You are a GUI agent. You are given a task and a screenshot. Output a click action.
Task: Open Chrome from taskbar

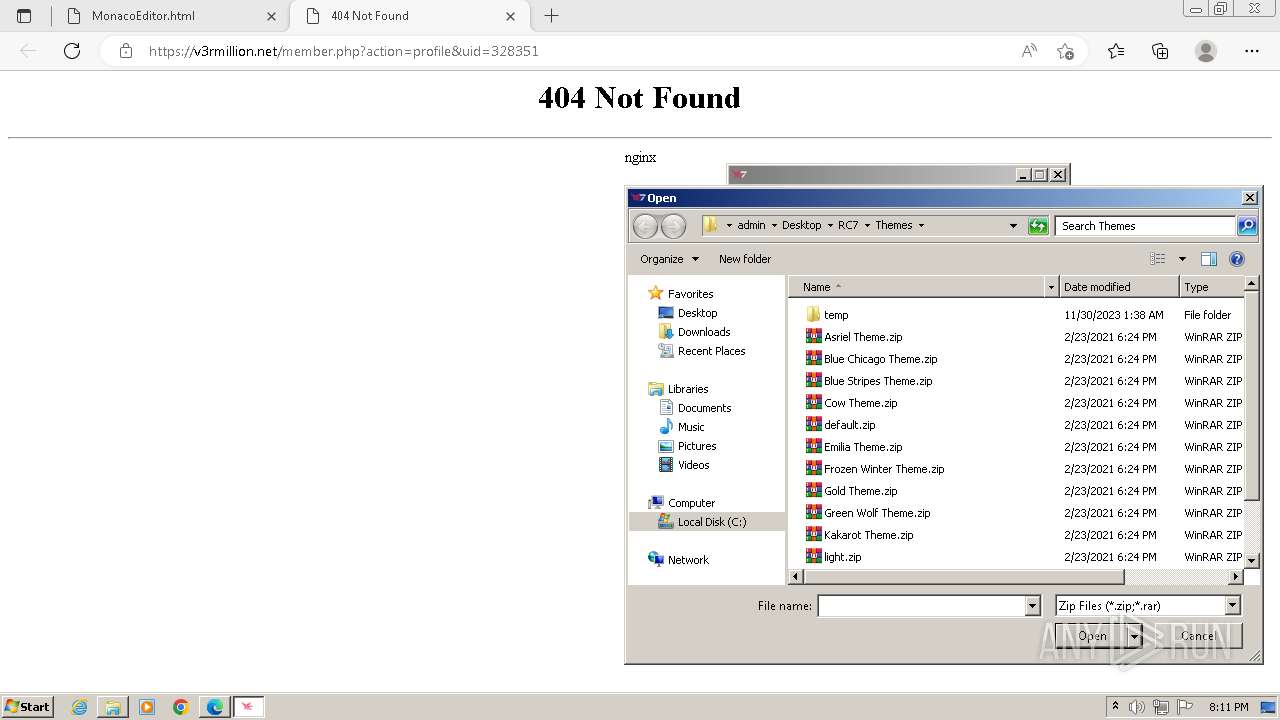181,707
